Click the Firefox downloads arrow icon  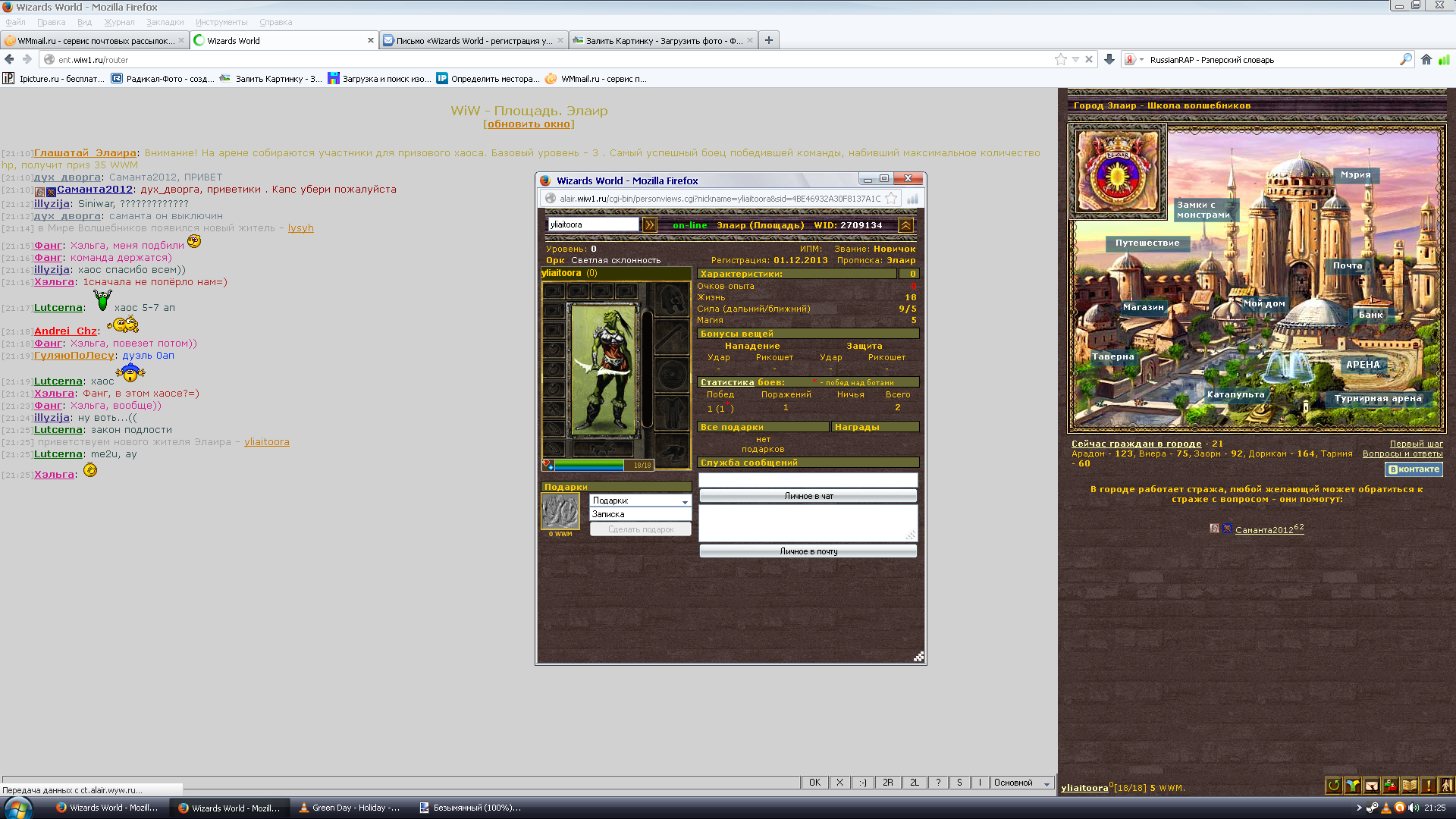[x=1109, y=60]
